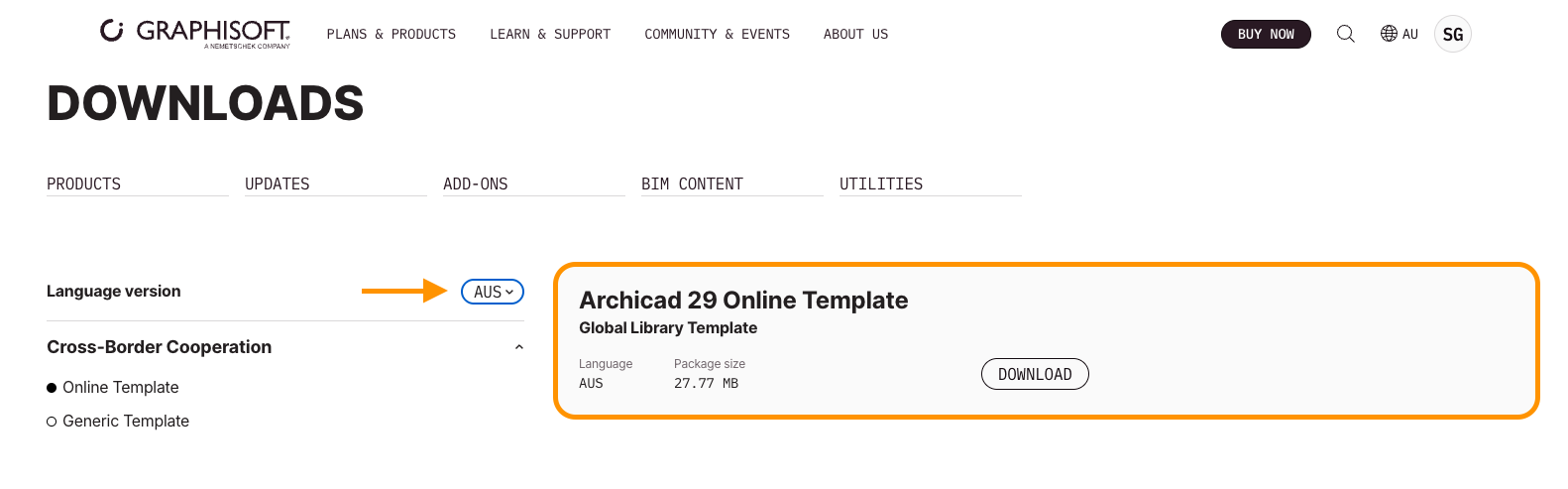Select the Generic Template radio option
This screenshot has width=1568, height=489.
(52, 422)
